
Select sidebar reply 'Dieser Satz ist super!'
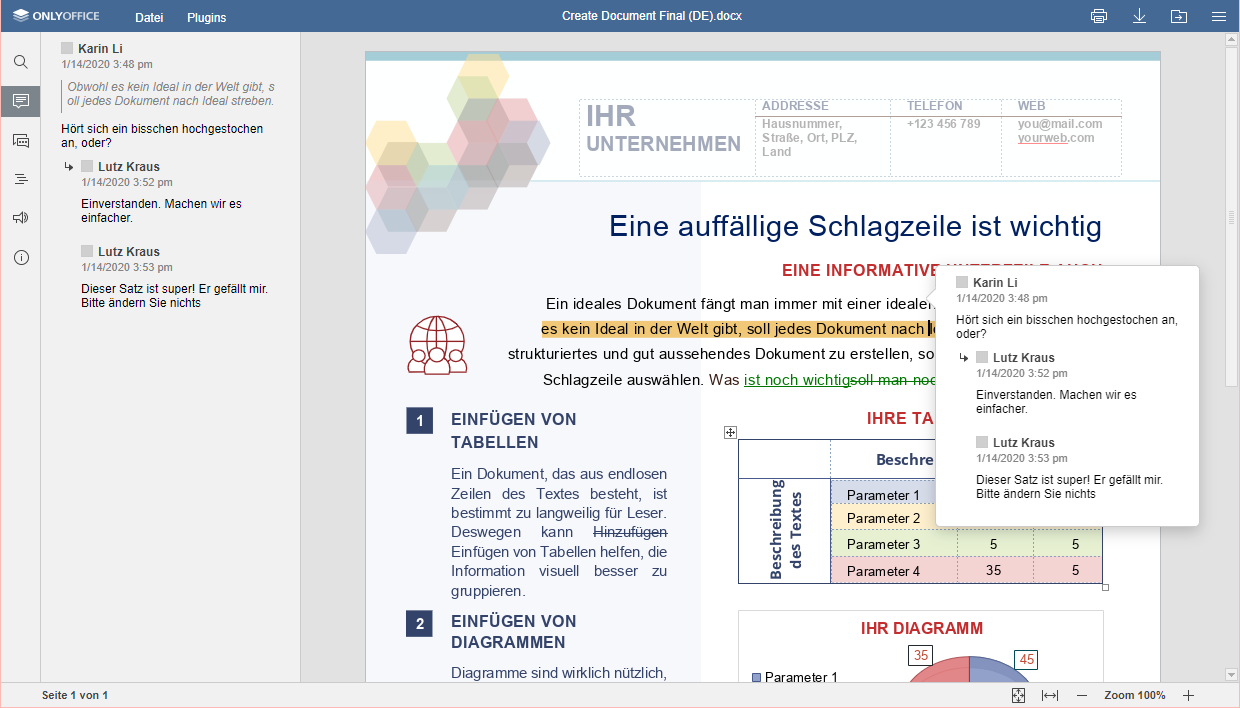[174, 295]
